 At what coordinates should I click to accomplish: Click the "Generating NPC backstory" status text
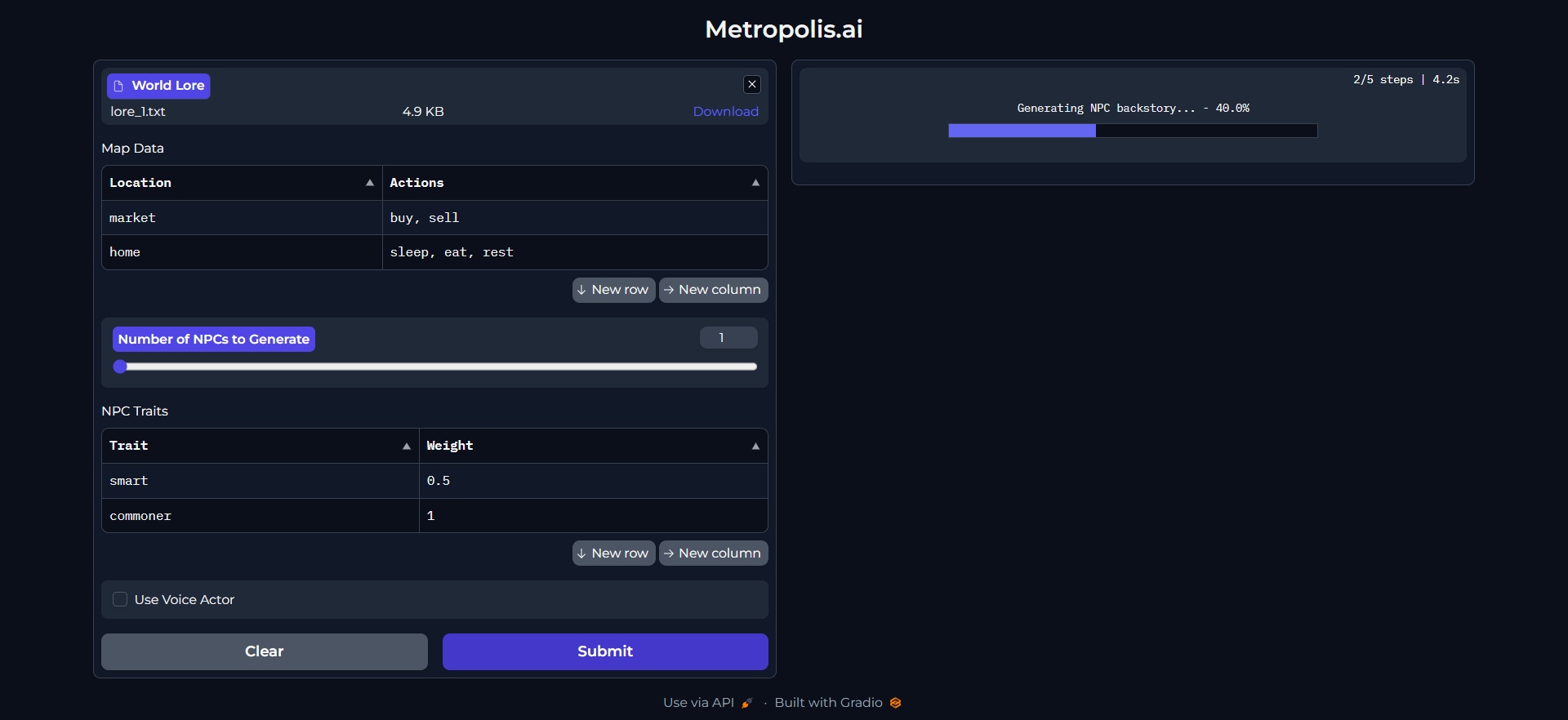(x=1133, y=108)
